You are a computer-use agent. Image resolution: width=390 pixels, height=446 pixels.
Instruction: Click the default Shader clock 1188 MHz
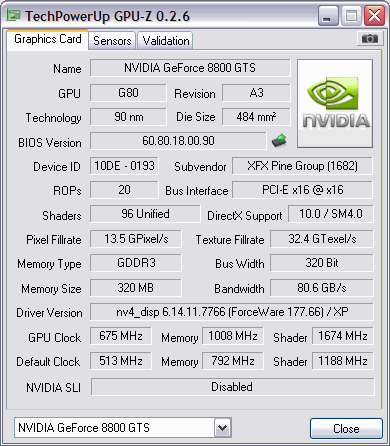pyautogui.click(x=343, y=361)
